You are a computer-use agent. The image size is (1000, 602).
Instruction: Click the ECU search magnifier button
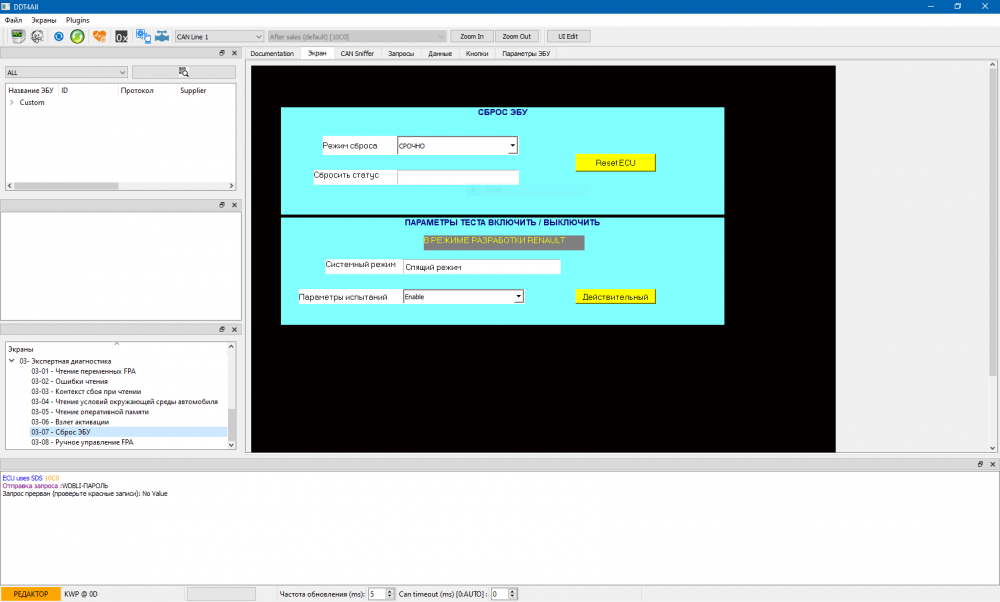click(x=184, y=72)
